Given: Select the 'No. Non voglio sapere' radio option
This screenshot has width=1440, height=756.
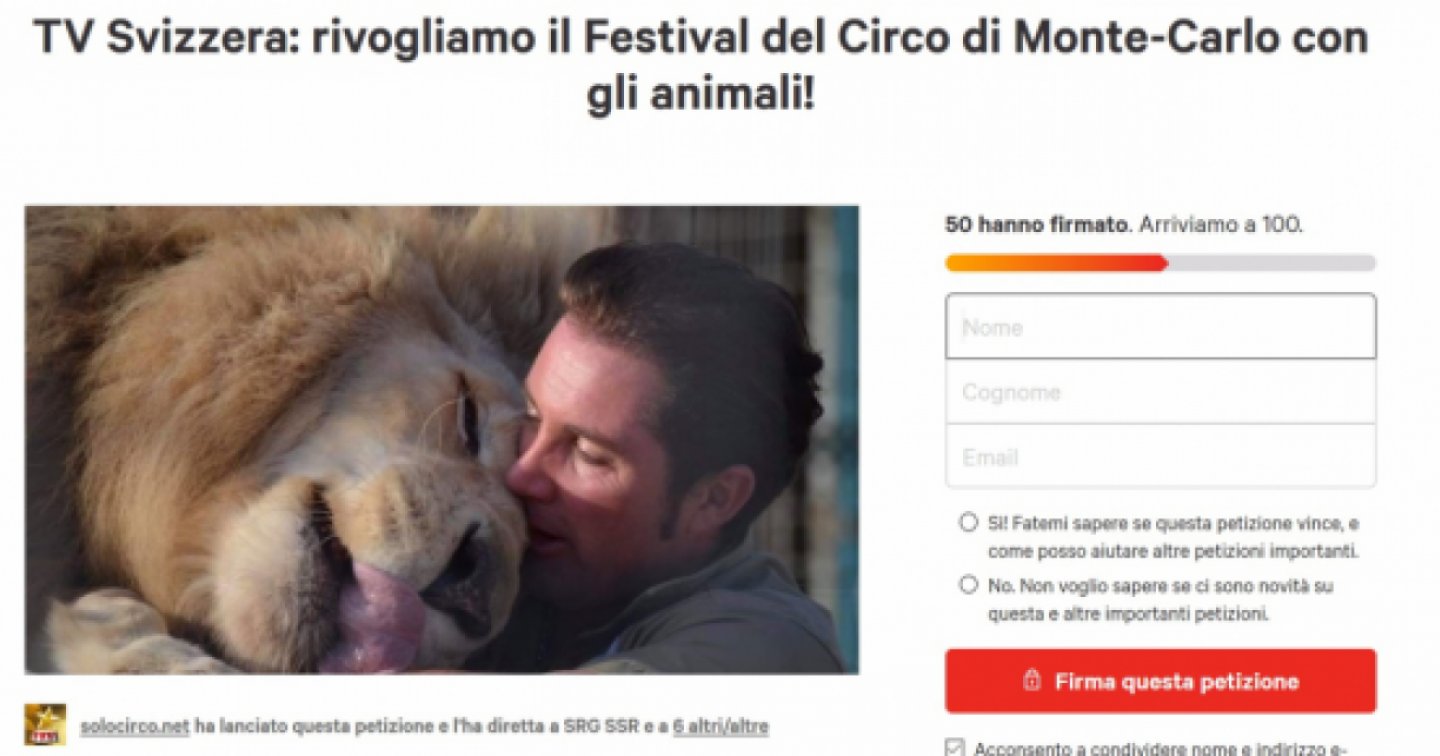Looking at the screenshot, I should (967, 585).
